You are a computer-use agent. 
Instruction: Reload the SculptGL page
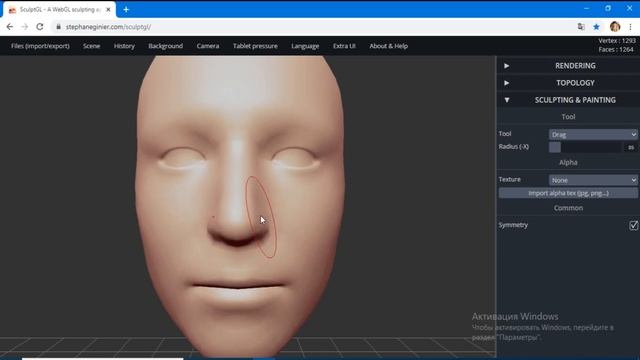(x=40, y=27)
